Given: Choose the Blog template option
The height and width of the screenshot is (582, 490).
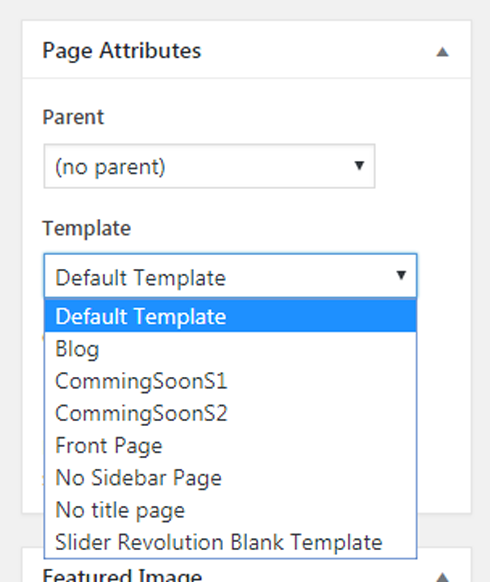Looking at the screenshot, I should 231,349.
